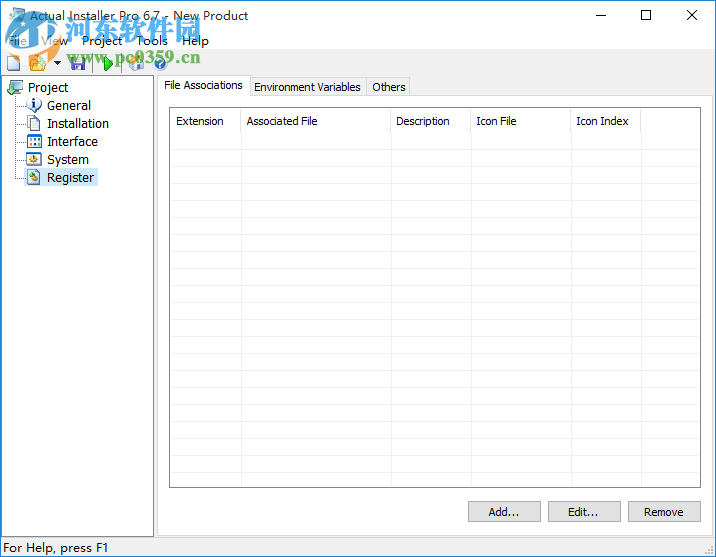716x557 pixels.
Task: Click the home page toolbar icon
Action: pos(136,63)
